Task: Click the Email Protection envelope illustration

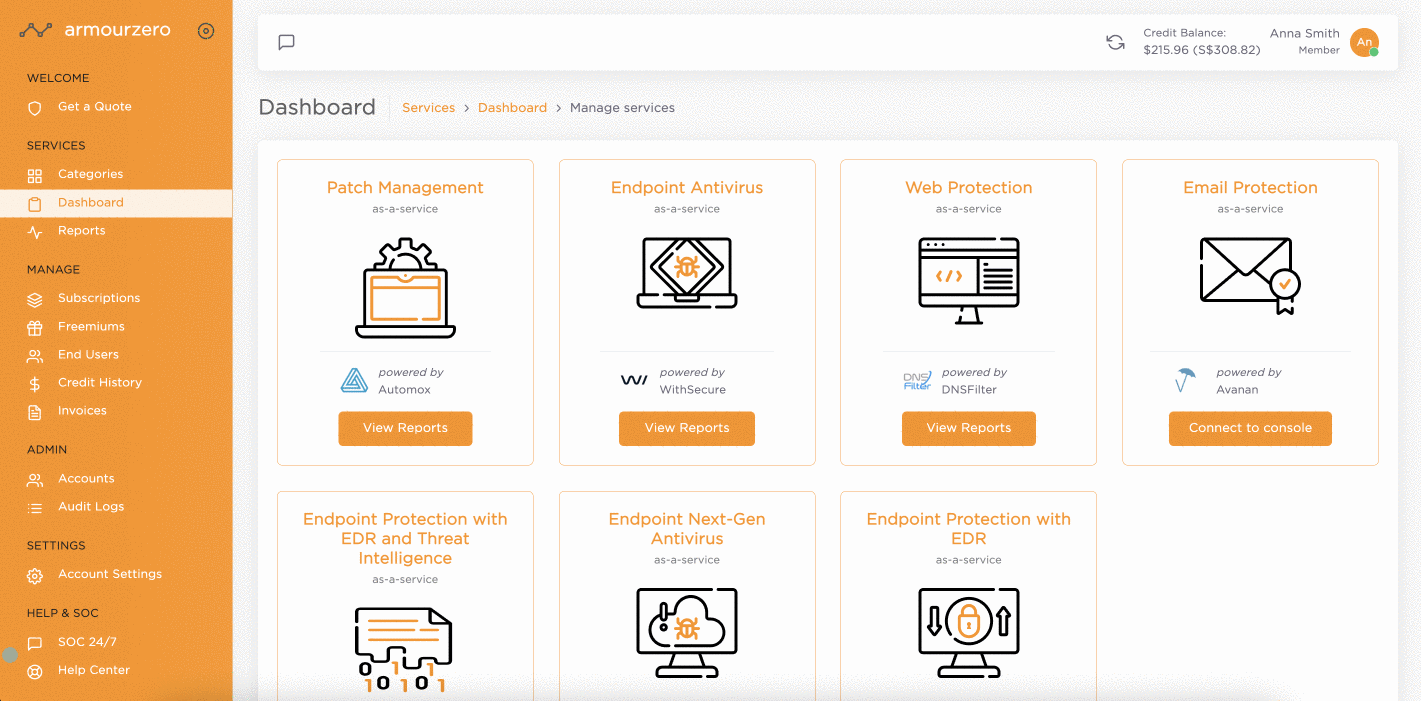Action: pos(1250,276)
